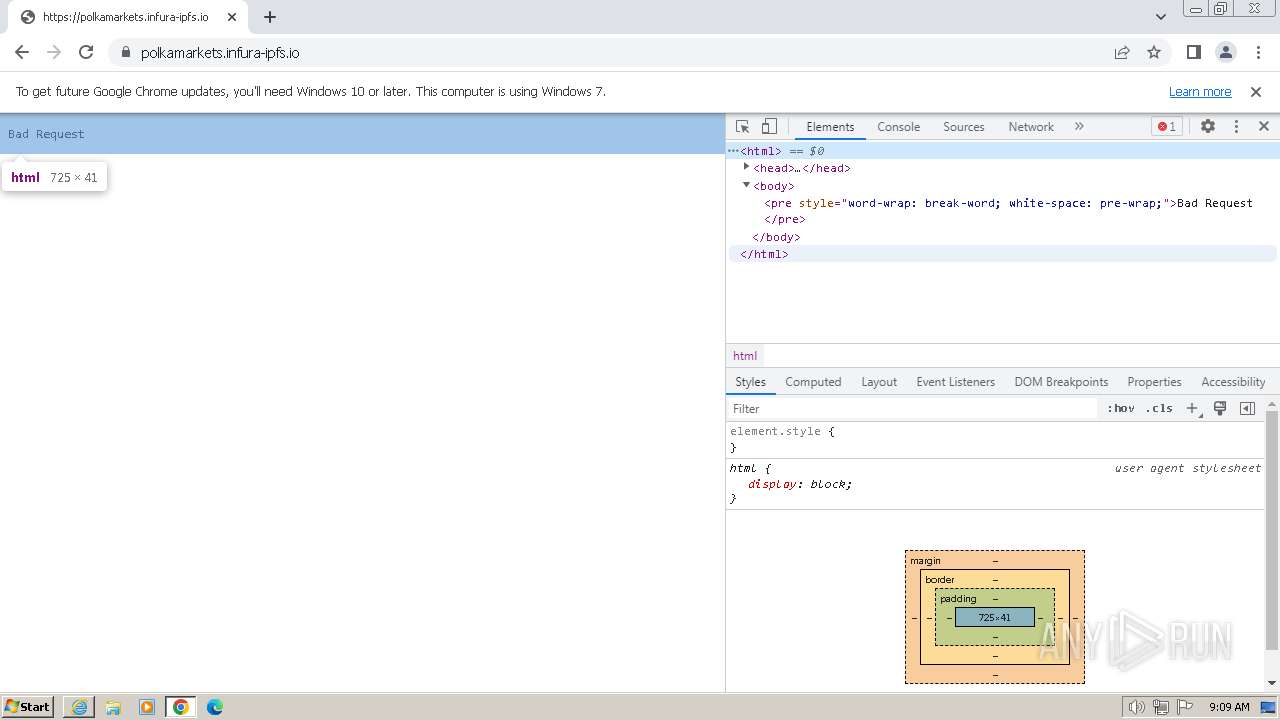Click the share page icon
Viewport: 1280px width, 720px height.
click(1122, 52)
